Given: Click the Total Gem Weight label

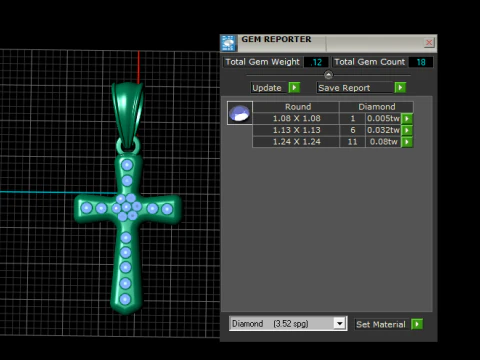Looking at the screenshot, I should pyautogui.click(x=262, y=62).
